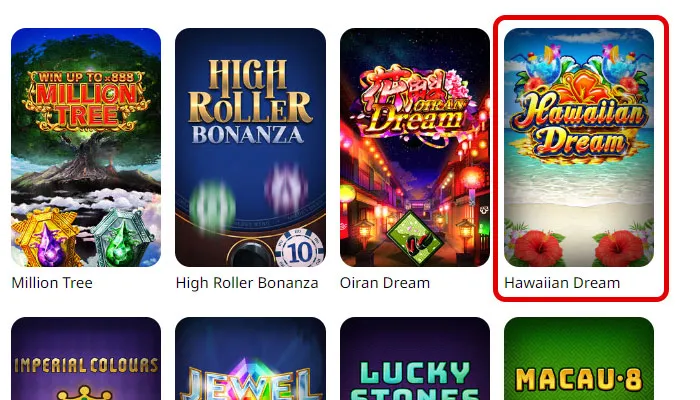This screenshot has width=700, height=400.
Task: Click the Oiran Dream title text
Action: [385, 283]
